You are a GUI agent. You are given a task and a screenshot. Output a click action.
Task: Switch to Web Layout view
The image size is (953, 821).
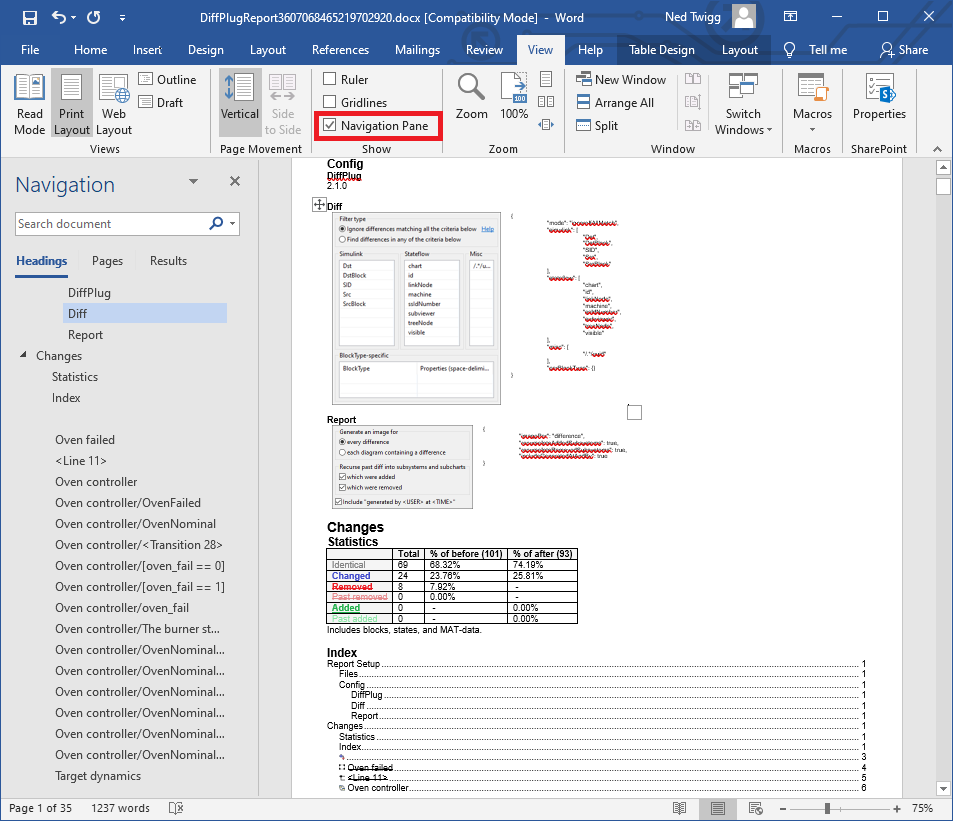[x=114, y=105]
